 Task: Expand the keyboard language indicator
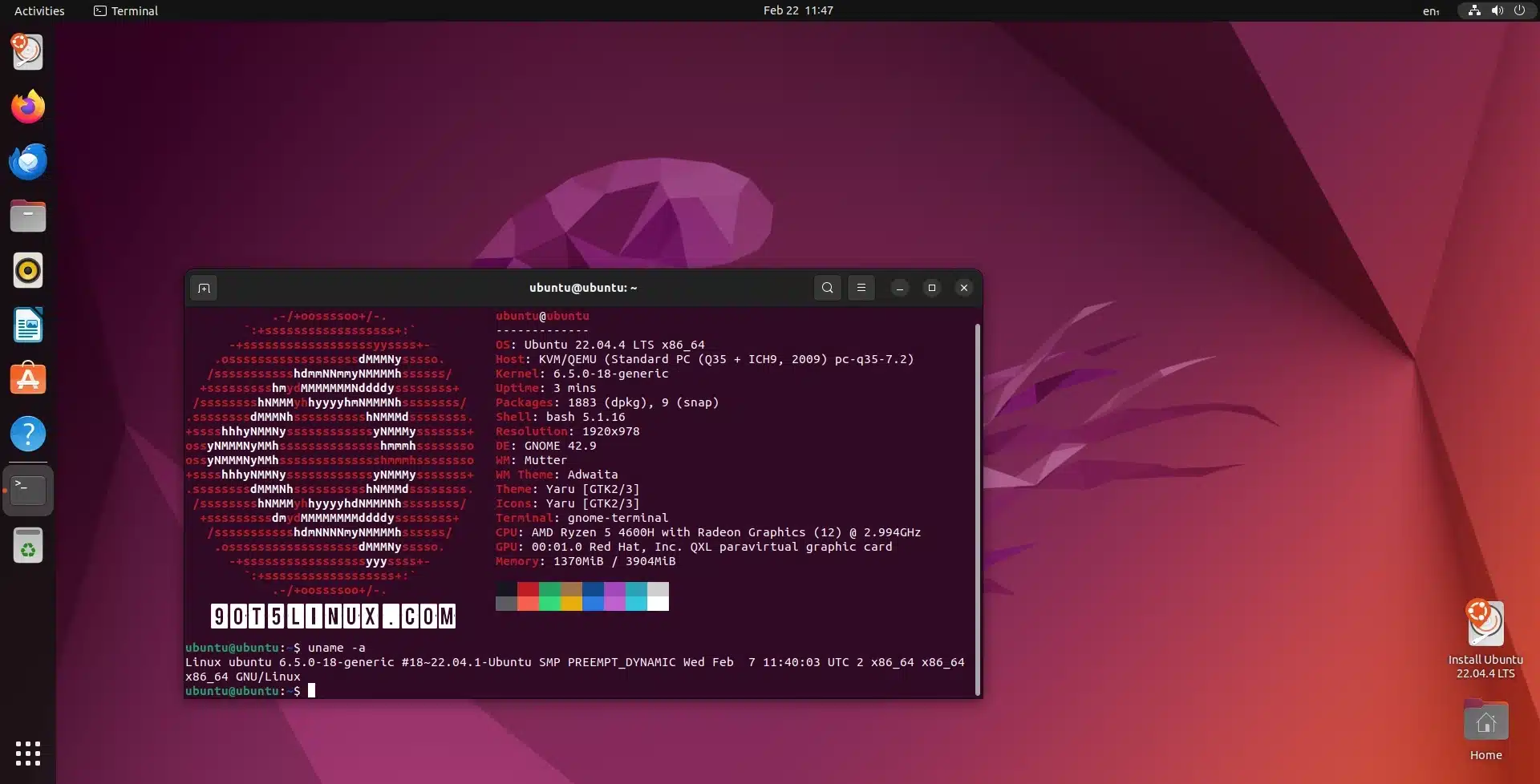(1430, 10)
